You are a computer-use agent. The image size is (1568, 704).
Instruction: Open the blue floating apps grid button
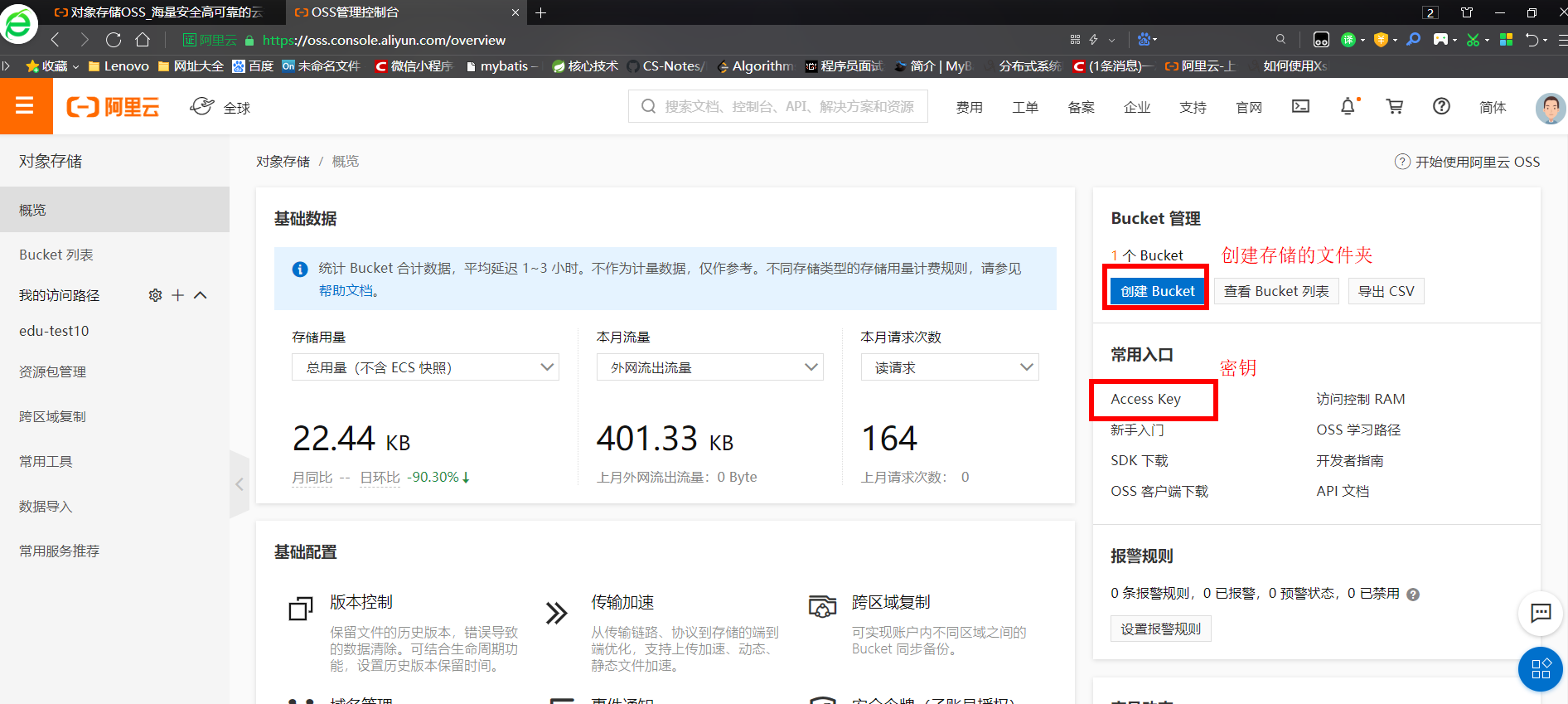click(x=1541, y=668)
